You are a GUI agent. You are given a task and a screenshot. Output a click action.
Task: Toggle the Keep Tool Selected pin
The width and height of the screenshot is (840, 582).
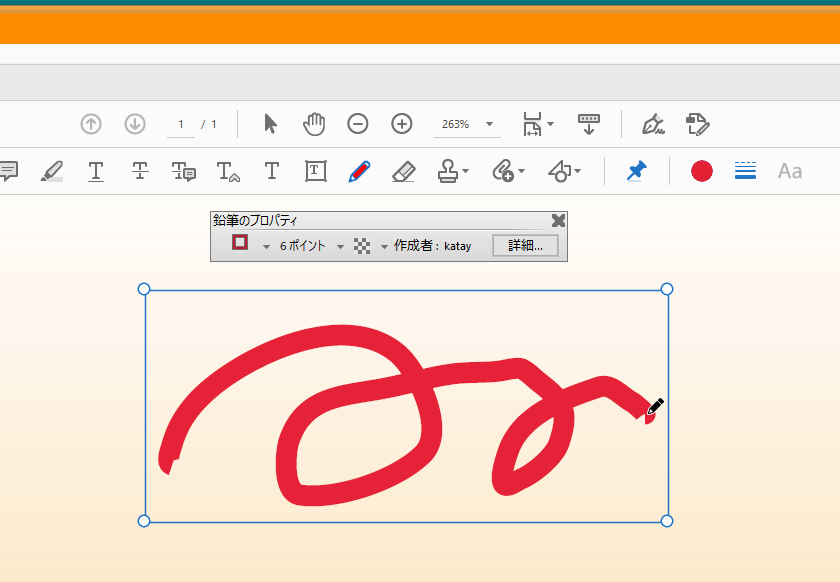click(636, 171)
